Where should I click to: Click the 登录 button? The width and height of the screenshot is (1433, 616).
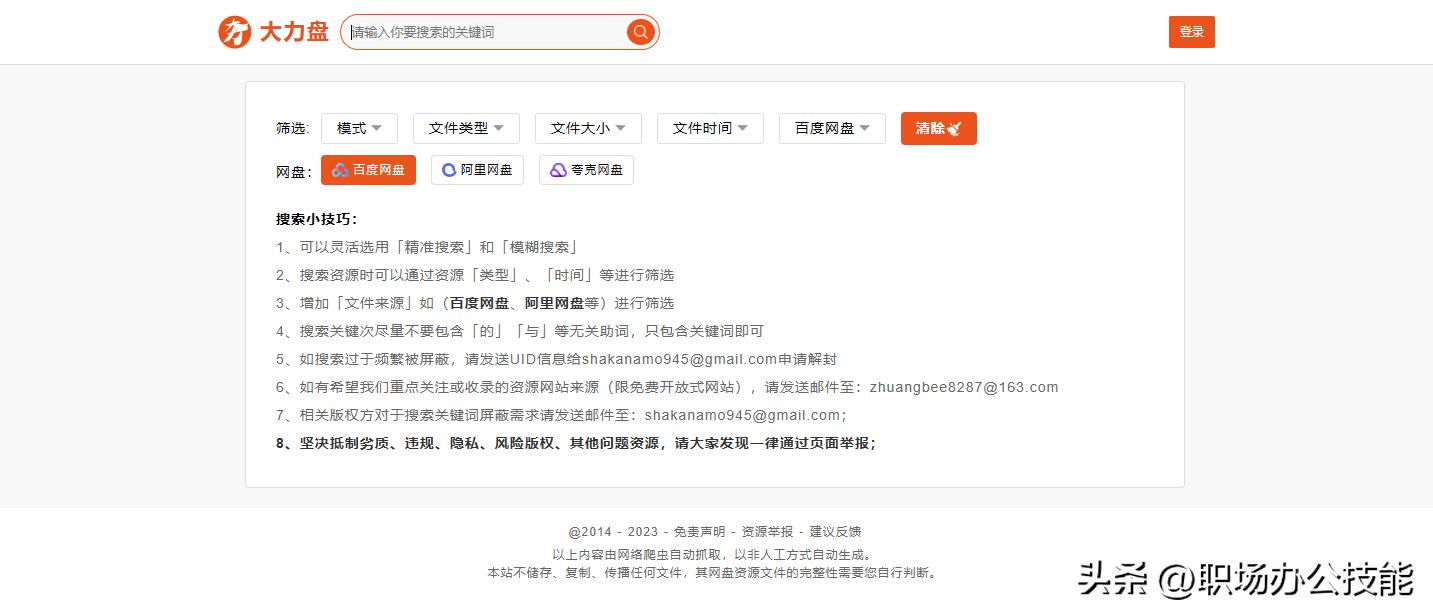1191,31
